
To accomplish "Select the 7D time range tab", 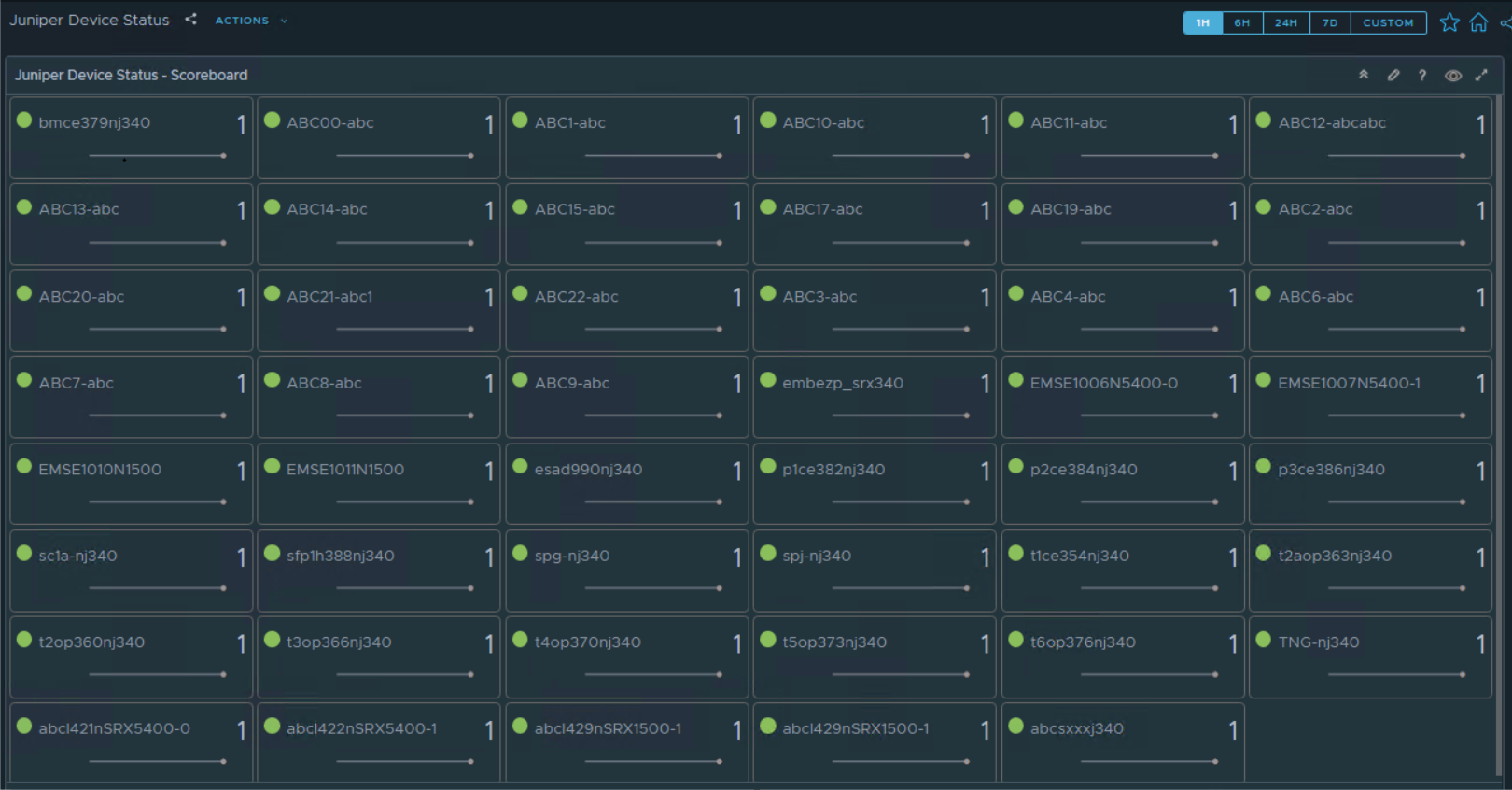I will tap(1330, 22).
